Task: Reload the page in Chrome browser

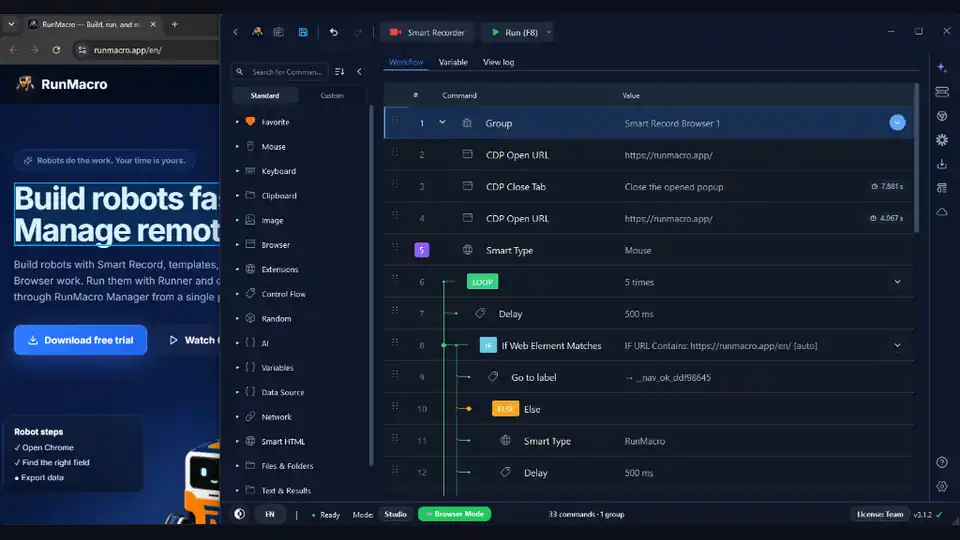Action: [56, 50]
